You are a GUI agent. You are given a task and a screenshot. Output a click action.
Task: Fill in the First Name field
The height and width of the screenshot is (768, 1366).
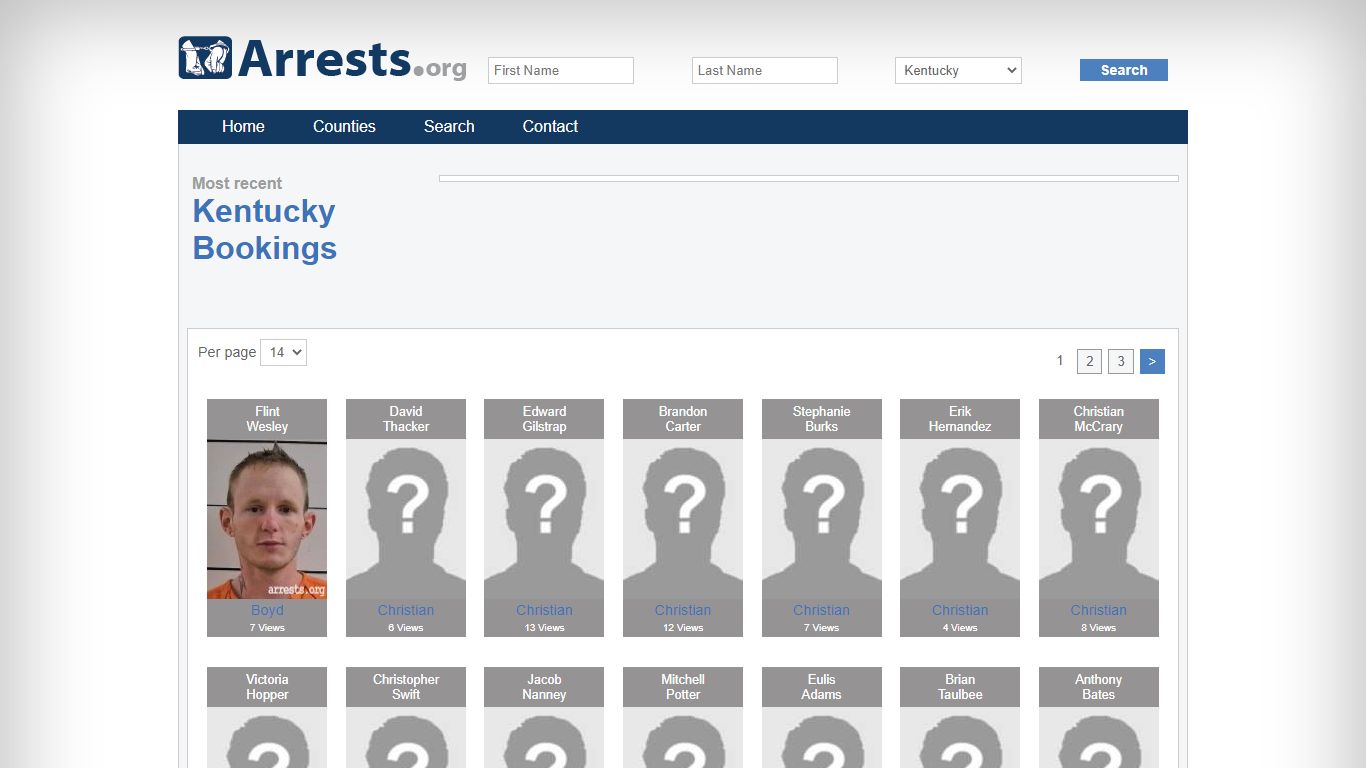pyautogui.click(x=561, y=70)
